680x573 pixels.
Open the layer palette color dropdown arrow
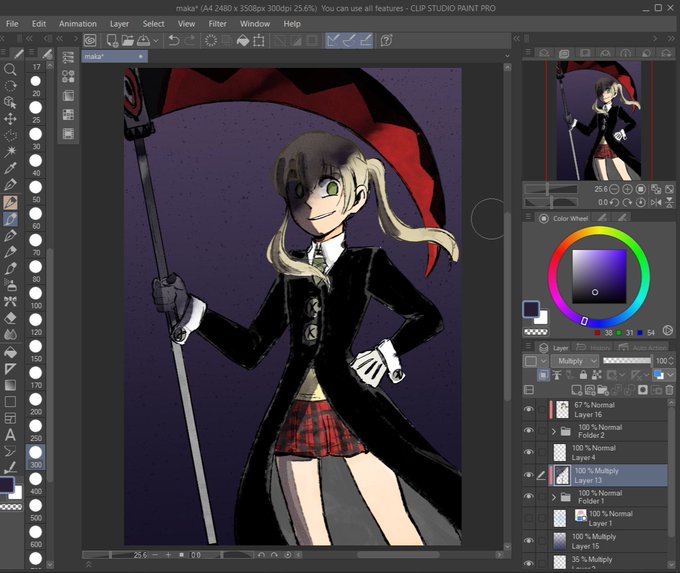tap(544, 361)
